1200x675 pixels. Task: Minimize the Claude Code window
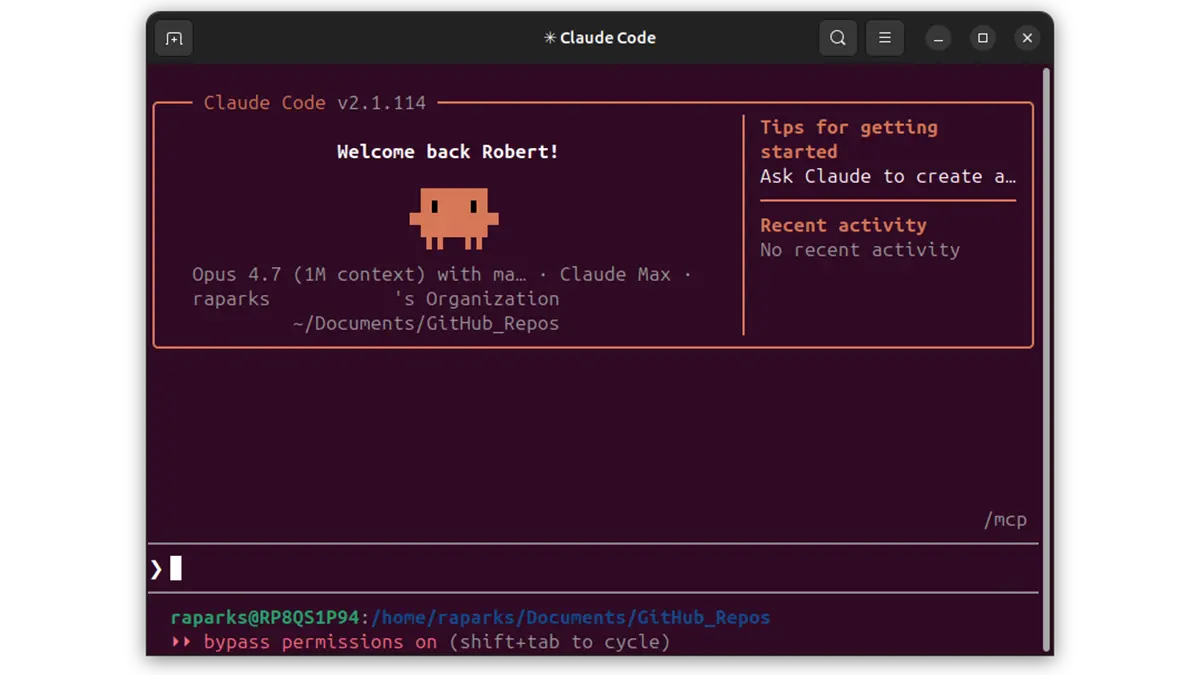pyautogui.click(x=938, y=38)
